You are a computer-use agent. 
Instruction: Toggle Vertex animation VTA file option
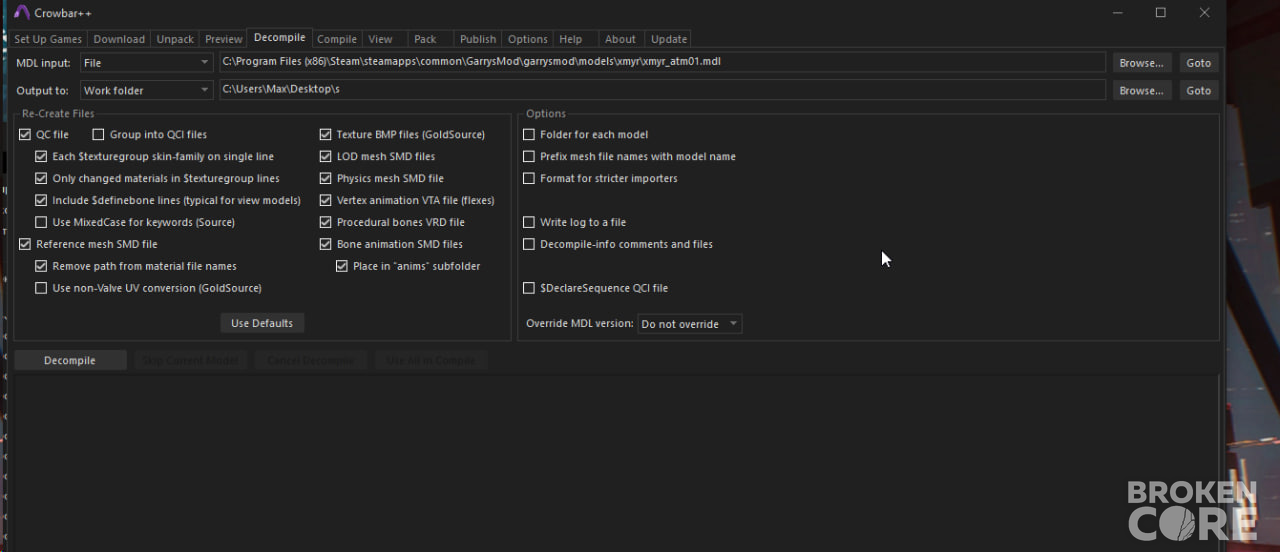point(326,200)
